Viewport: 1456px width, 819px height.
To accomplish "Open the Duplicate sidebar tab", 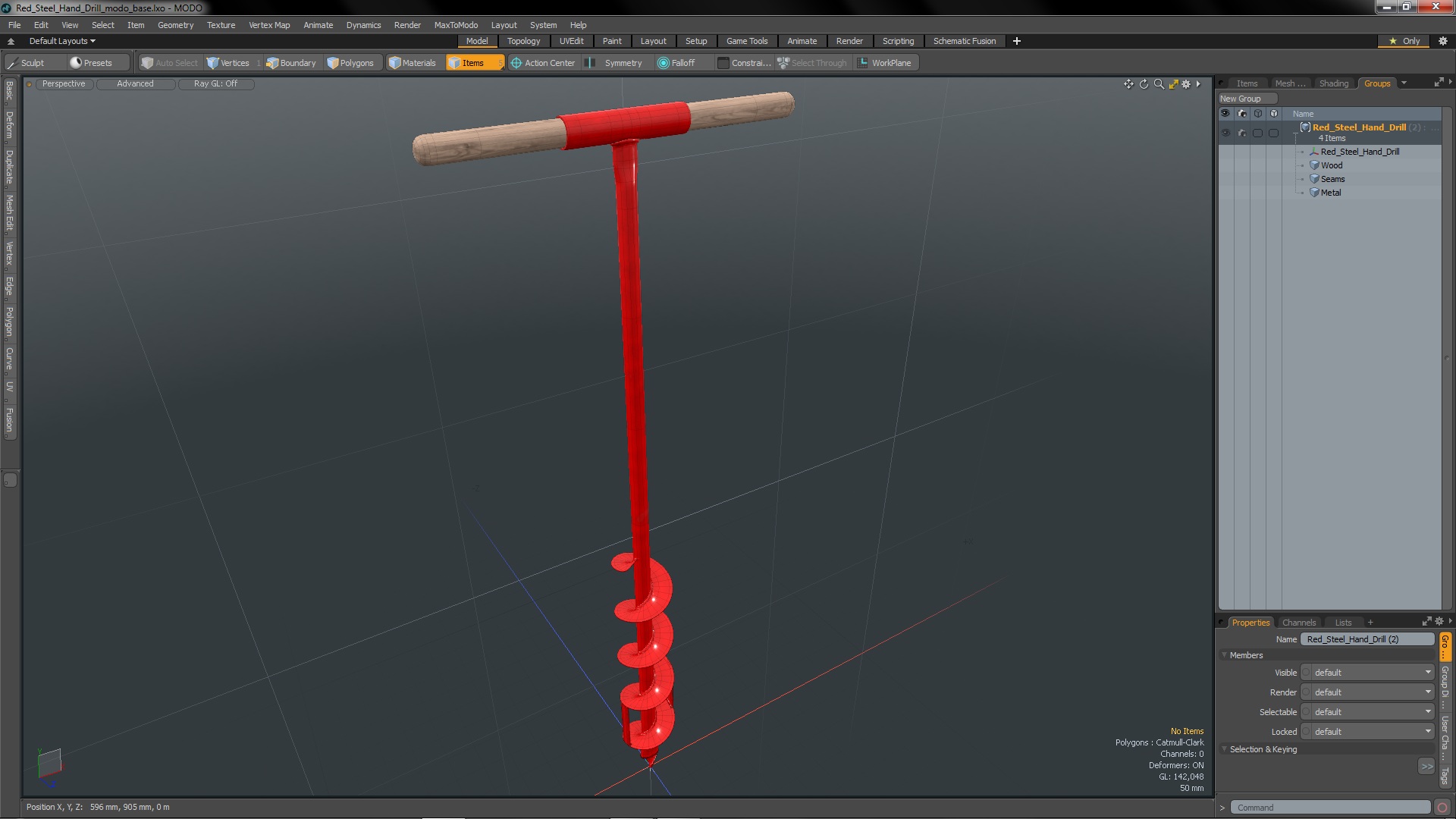I will point(9,168).
